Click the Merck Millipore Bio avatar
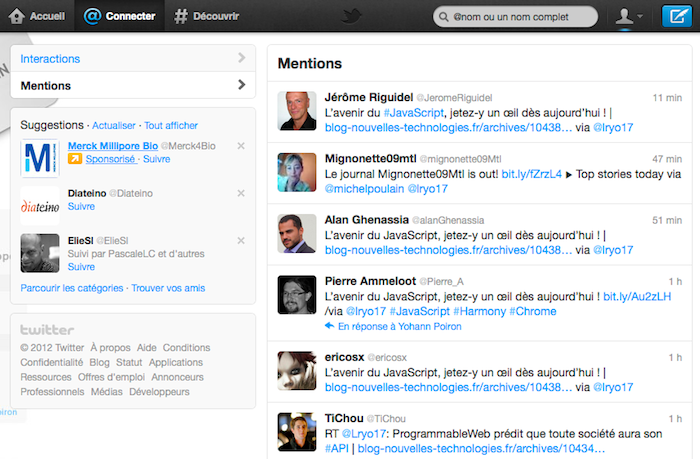The height and width of the screenshot is (459, 700). pyautogui.click(x=40, y=159)
